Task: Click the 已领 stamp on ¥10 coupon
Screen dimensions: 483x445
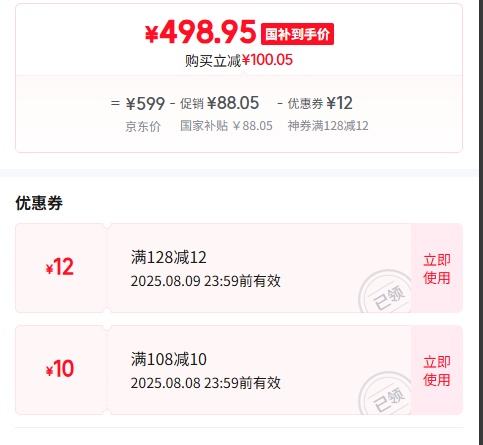Action: coord(385,394)
